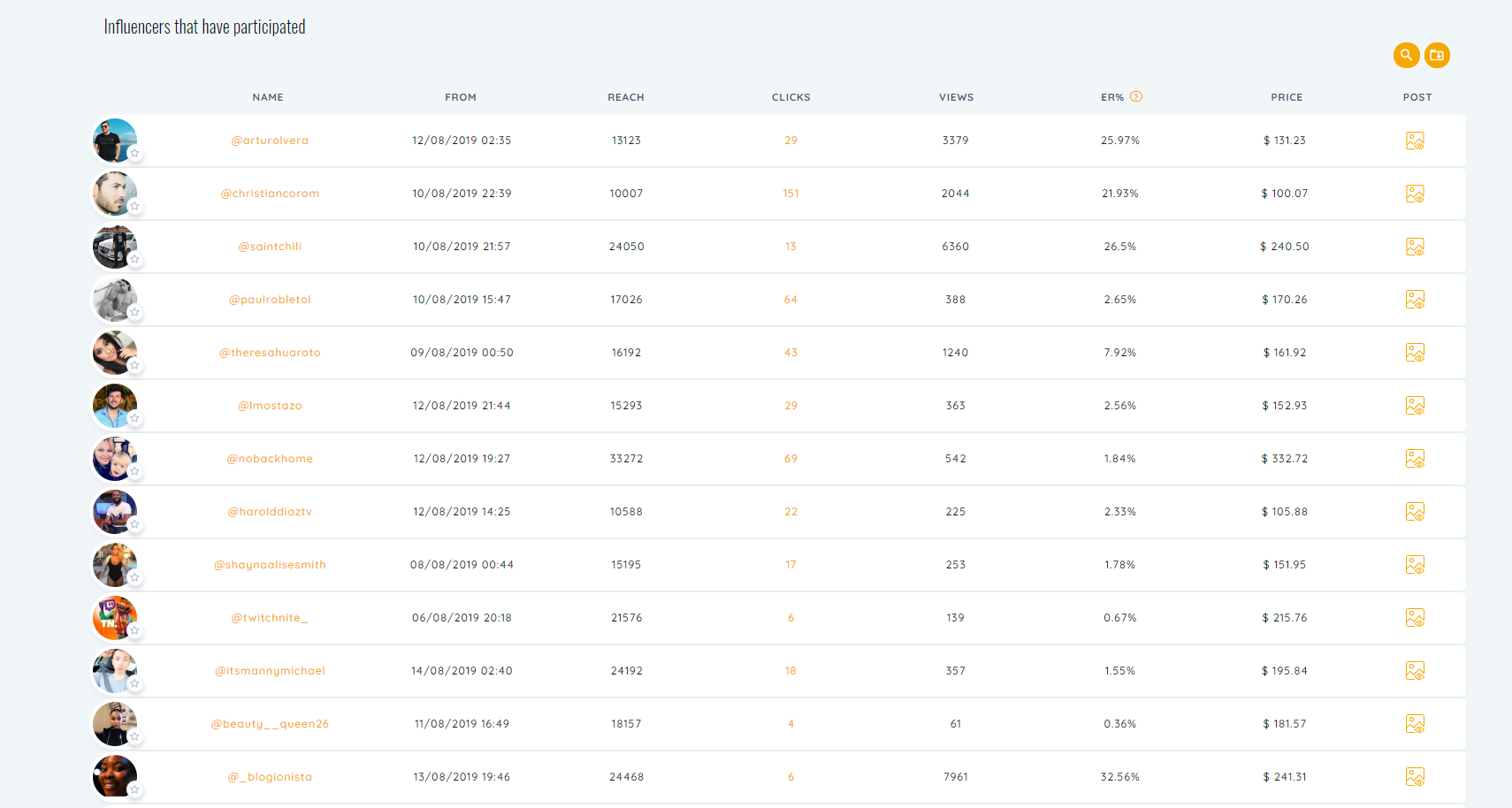View post image for @theresahuaroto
The width and height of the screenshot is (1512, 808).
[x=1415, y=353]
